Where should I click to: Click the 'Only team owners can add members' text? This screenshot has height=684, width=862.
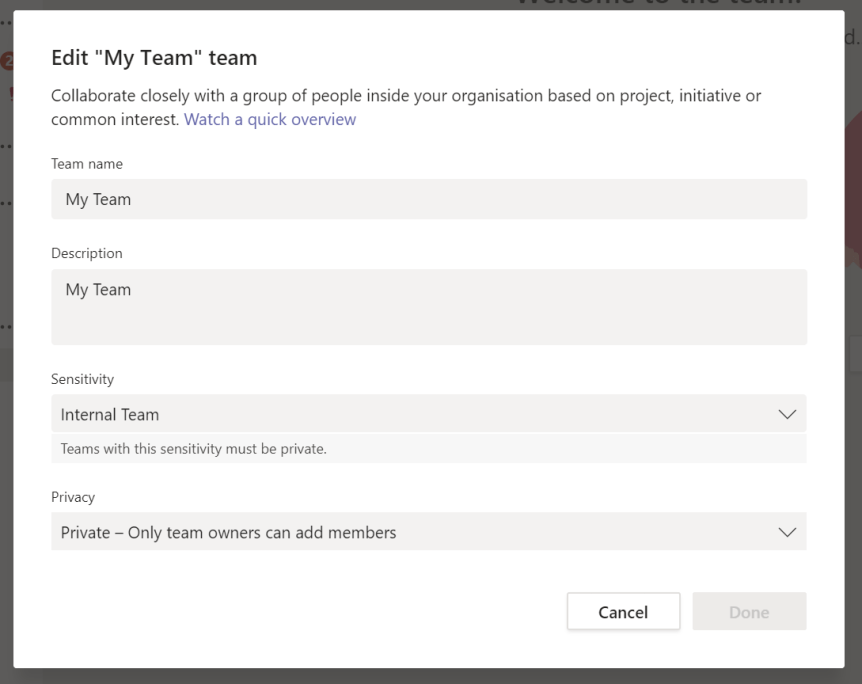tap(262, 532)
